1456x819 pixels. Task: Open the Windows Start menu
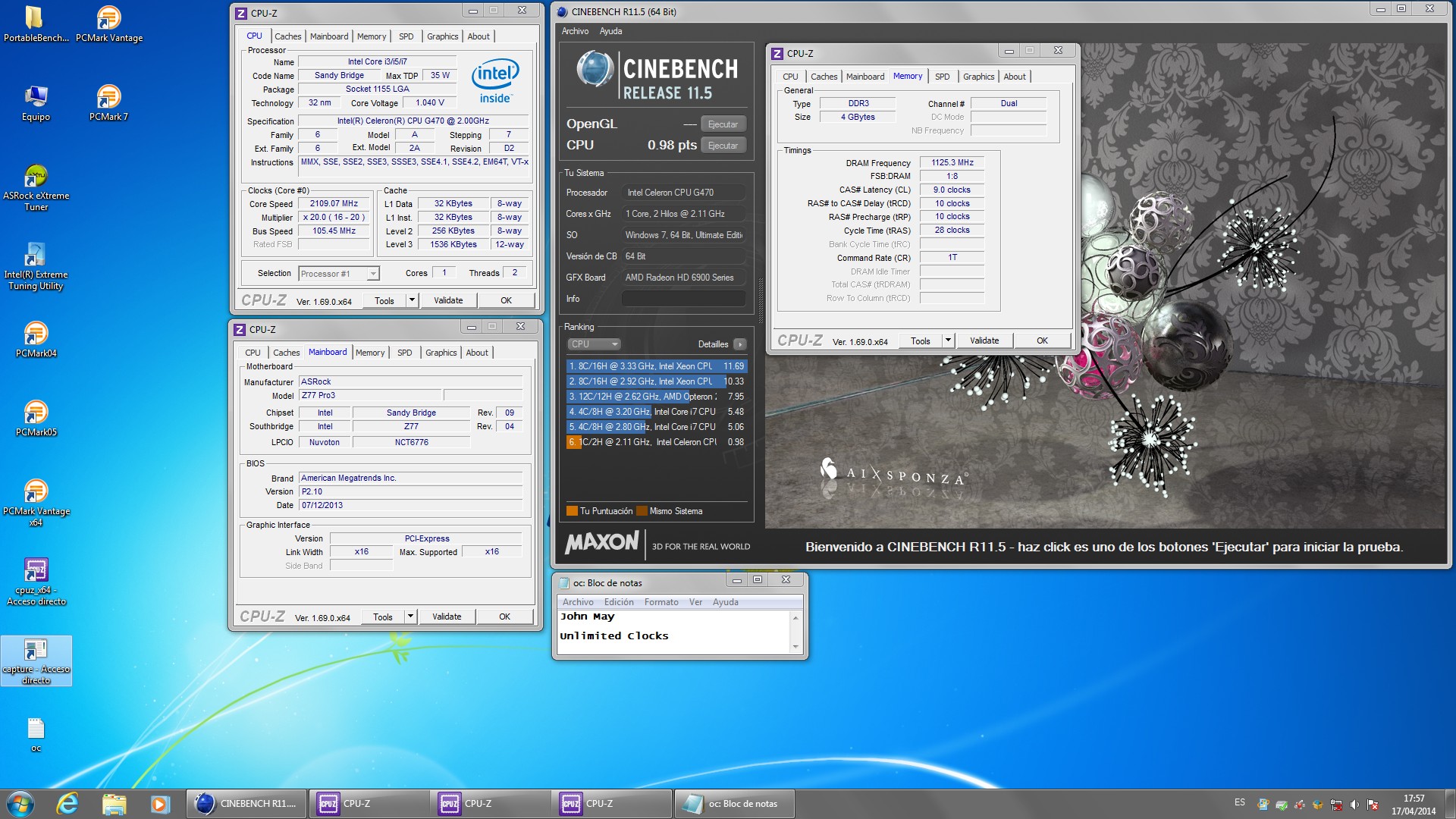click(20, 804)
